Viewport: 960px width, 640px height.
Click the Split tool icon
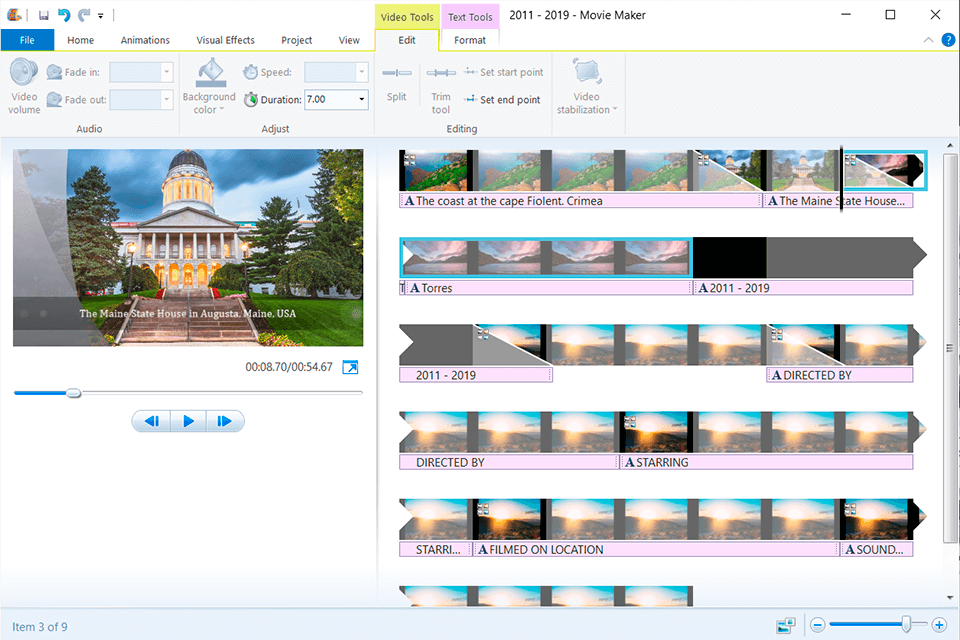396,74
